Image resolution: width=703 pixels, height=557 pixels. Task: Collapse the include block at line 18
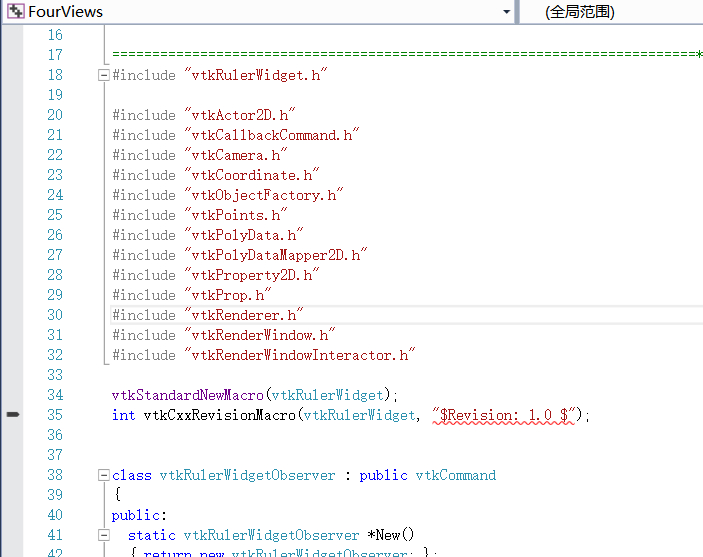point(104,75)
